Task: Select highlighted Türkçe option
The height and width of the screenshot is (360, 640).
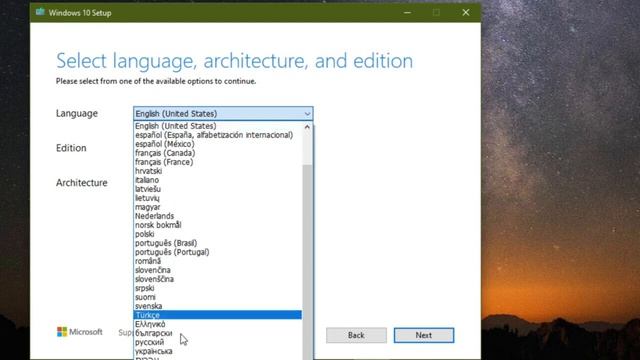Action: [x=218, y=315]
